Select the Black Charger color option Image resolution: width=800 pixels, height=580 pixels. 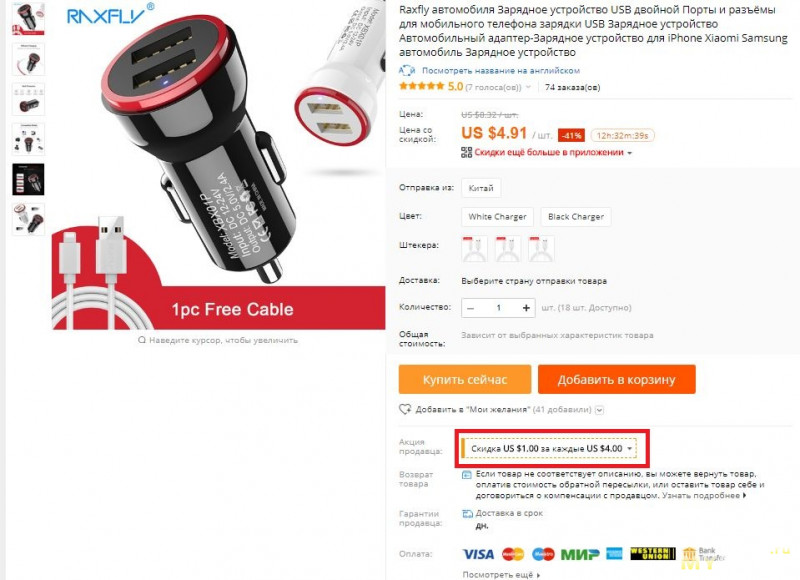click(x=576, y=217)
